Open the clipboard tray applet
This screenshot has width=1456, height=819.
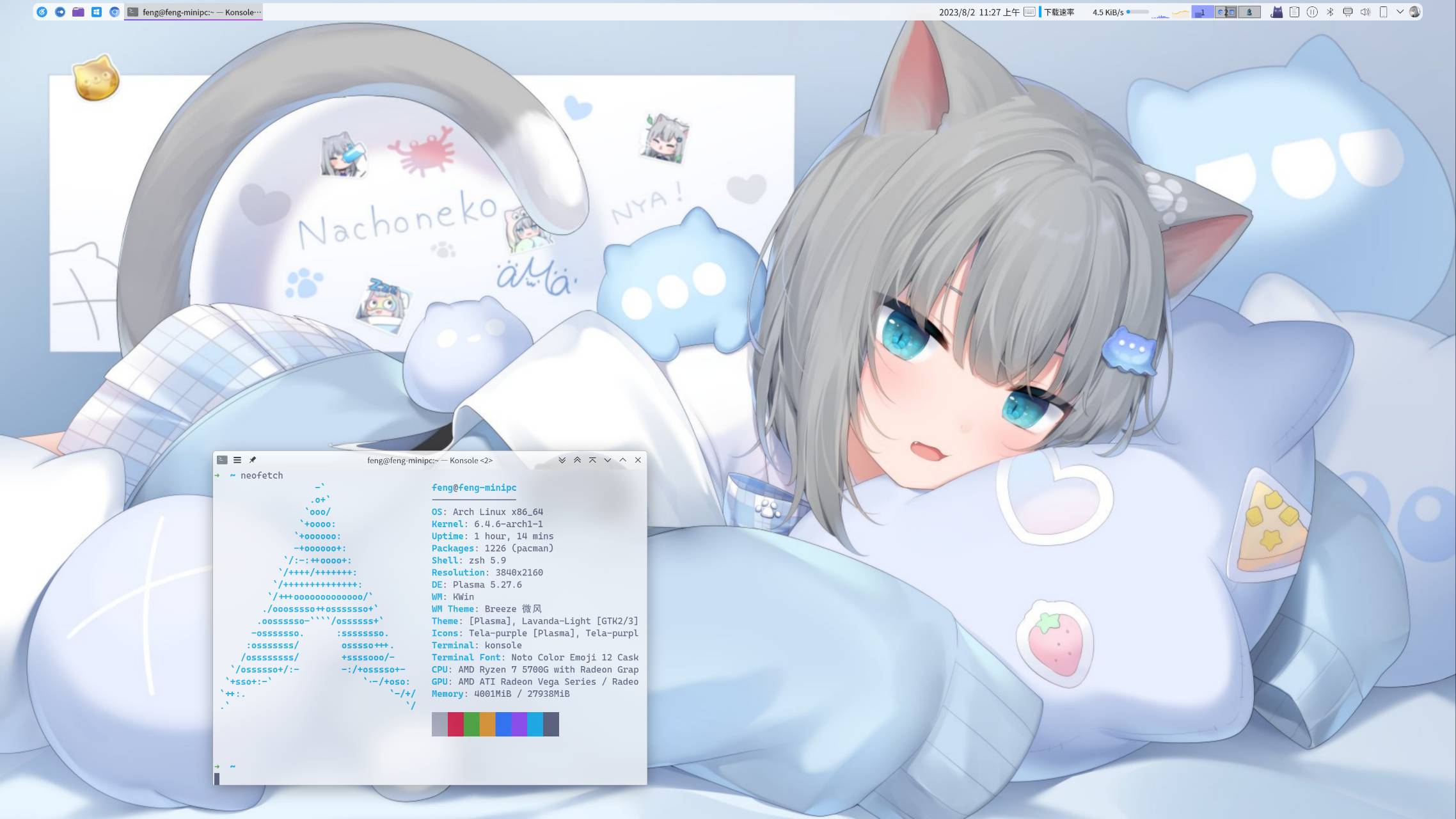[x=1294, y=12]
